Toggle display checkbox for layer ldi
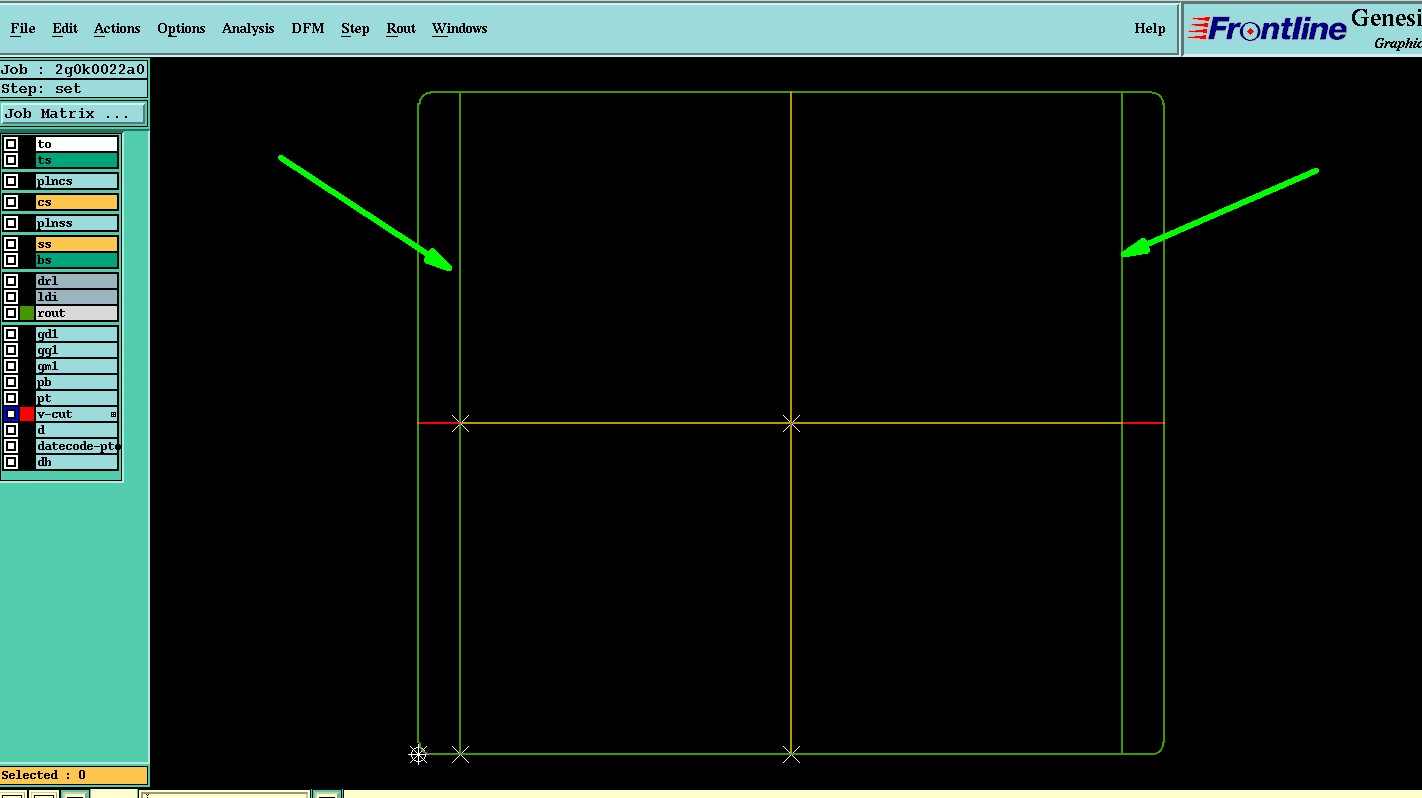 11,297
